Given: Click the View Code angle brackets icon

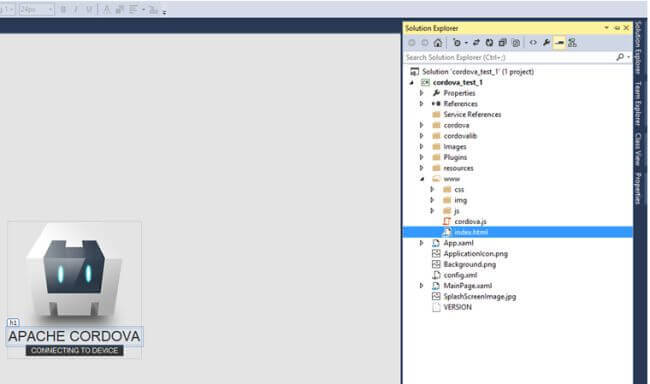Looking at the screenshot, I should pyautogui.click(x=533, y=43).
